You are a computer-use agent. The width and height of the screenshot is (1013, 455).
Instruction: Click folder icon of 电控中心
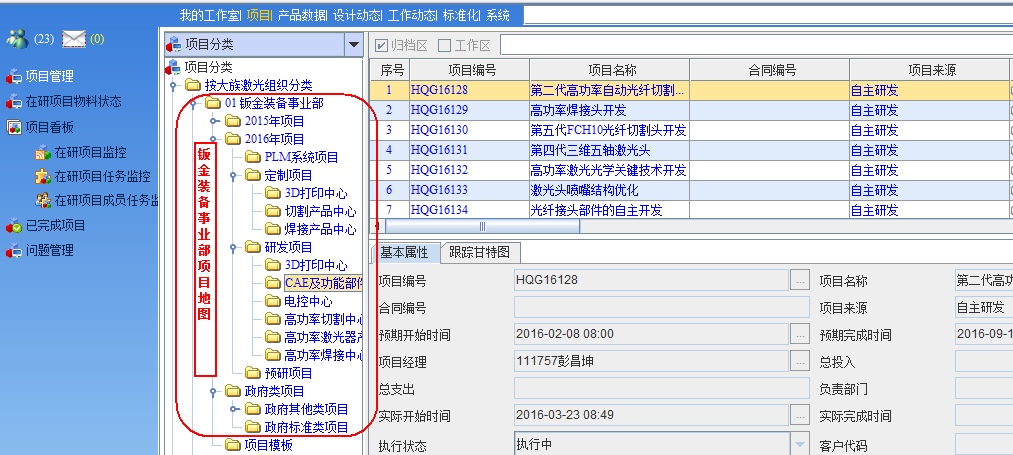[273, 301]
